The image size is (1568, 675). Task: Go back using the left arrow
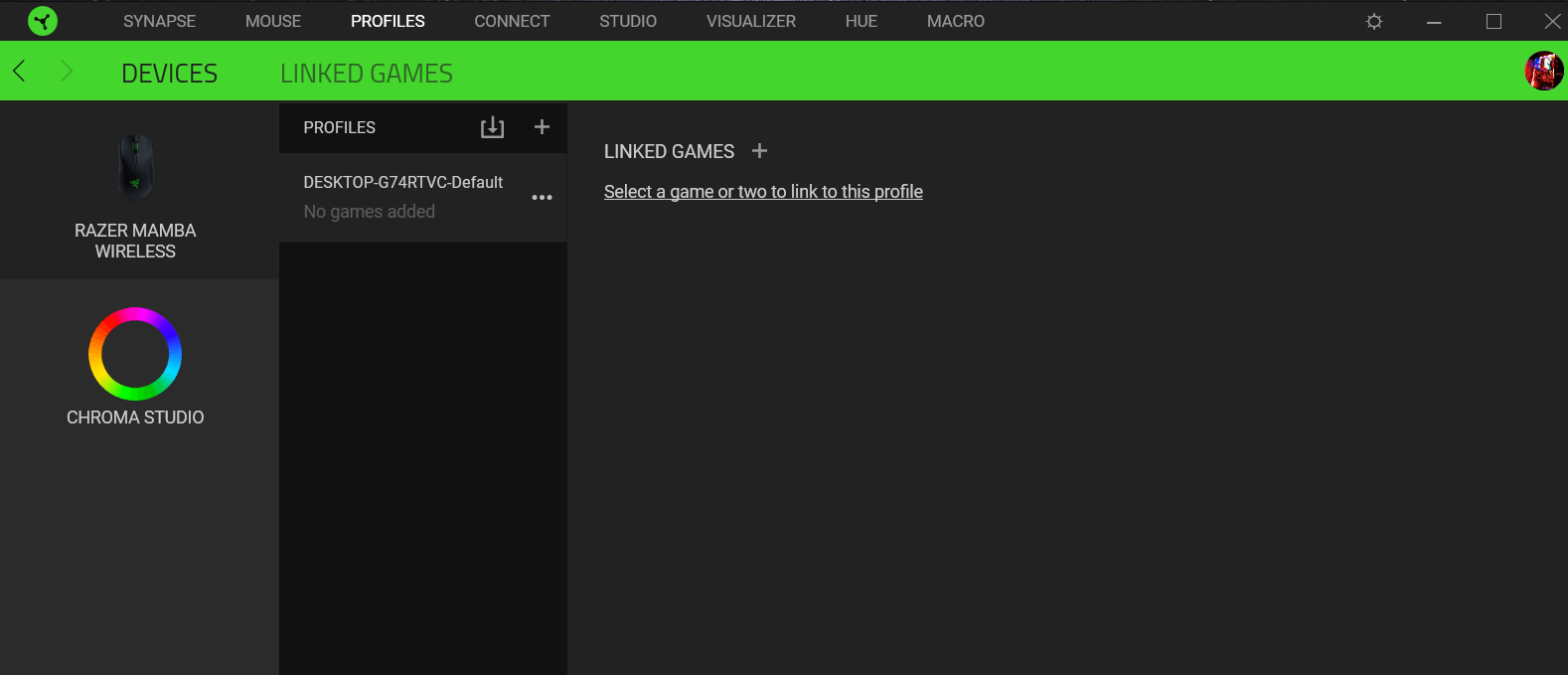pyautogui.click(x=19, y=71)
